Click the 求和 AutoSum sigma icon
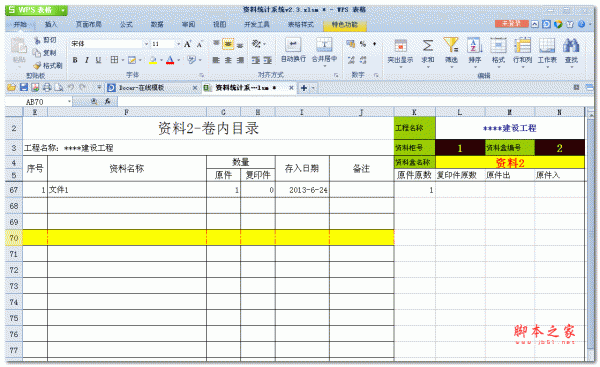 427,46
